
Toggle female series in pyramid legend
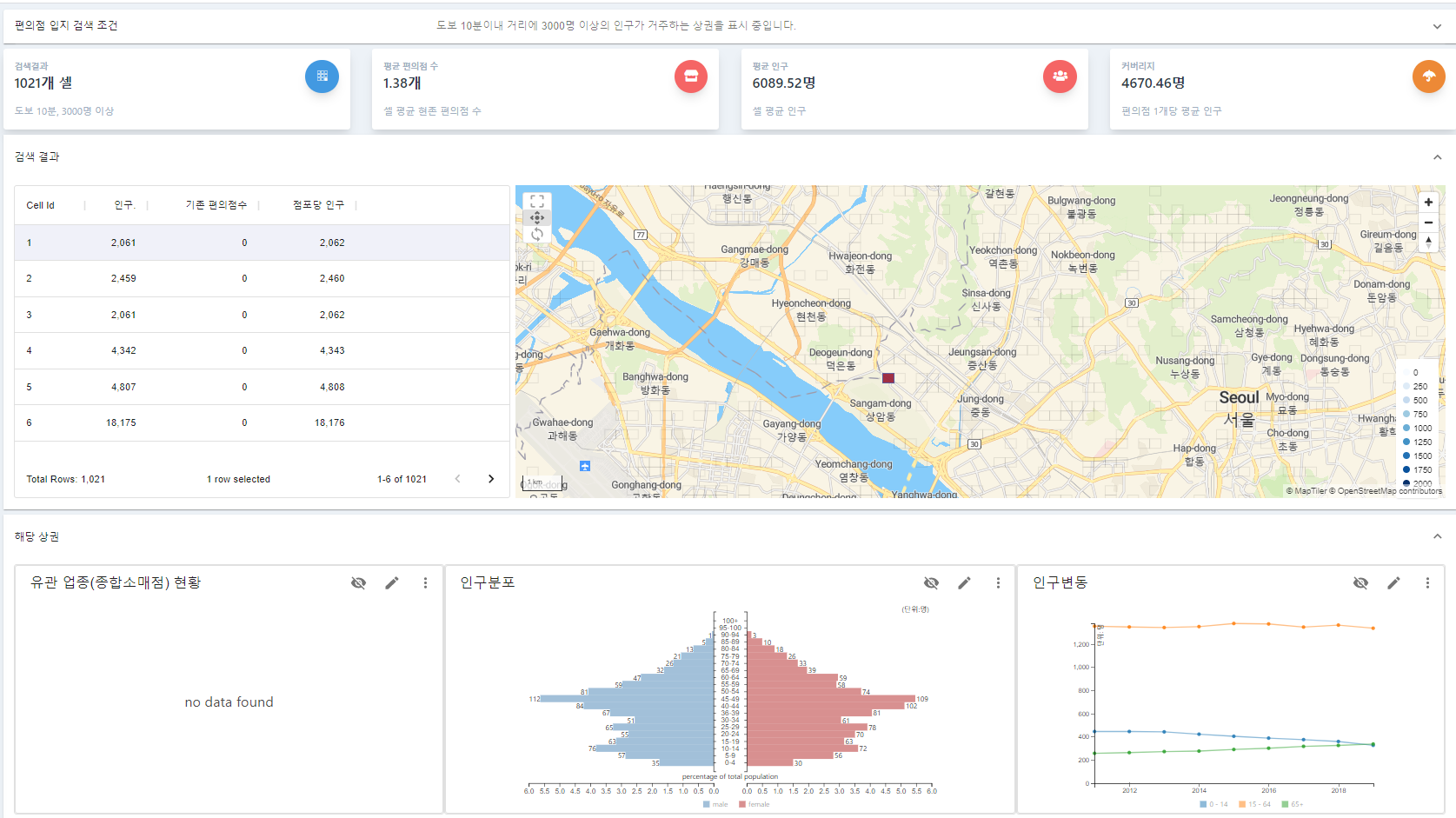754,804
